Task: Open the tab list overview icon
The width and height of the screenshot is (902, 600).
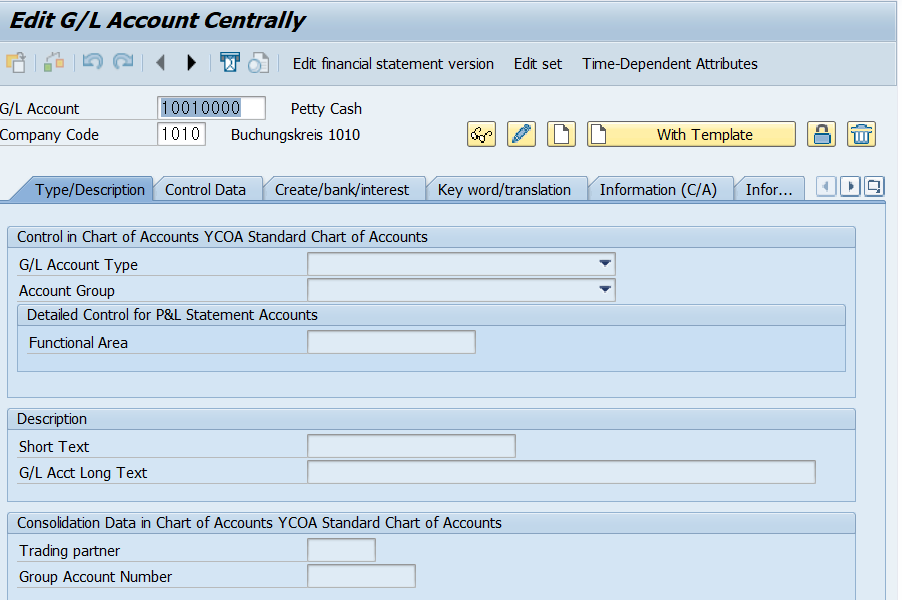Action: [874, 186]
